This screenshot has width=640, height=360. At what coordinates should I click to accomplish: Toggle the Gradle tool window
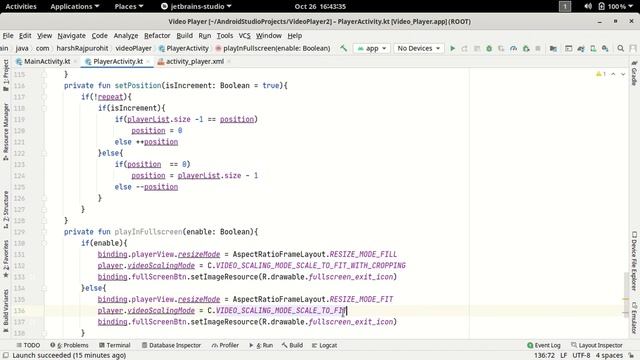(x=634, y=73)
